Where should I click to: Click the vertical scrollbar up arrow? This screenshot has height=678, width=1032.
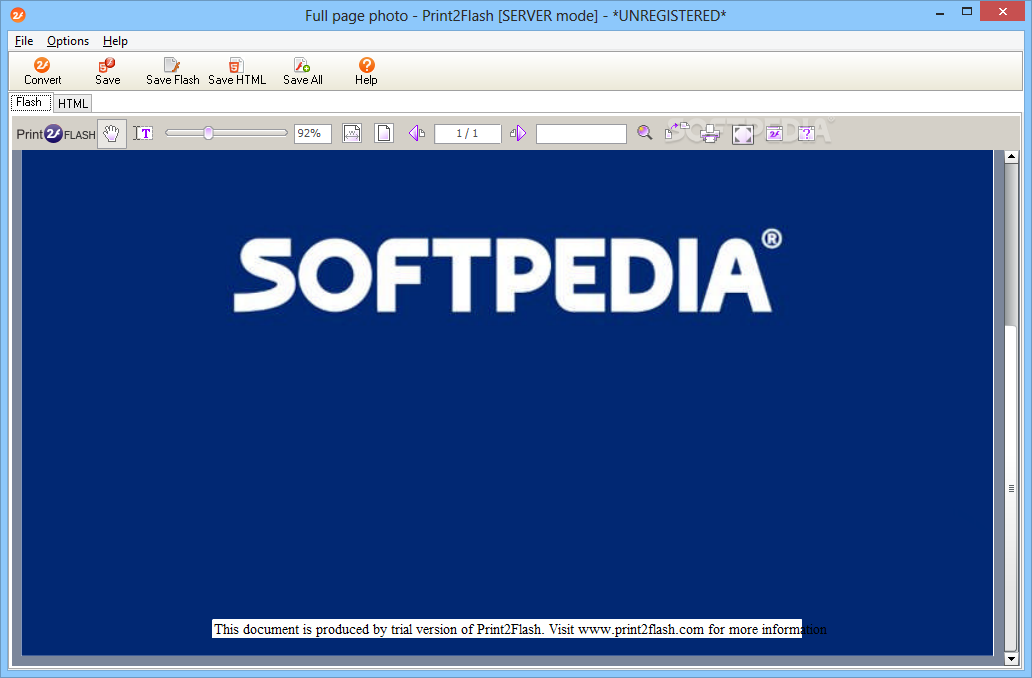tap(1012, 157)
